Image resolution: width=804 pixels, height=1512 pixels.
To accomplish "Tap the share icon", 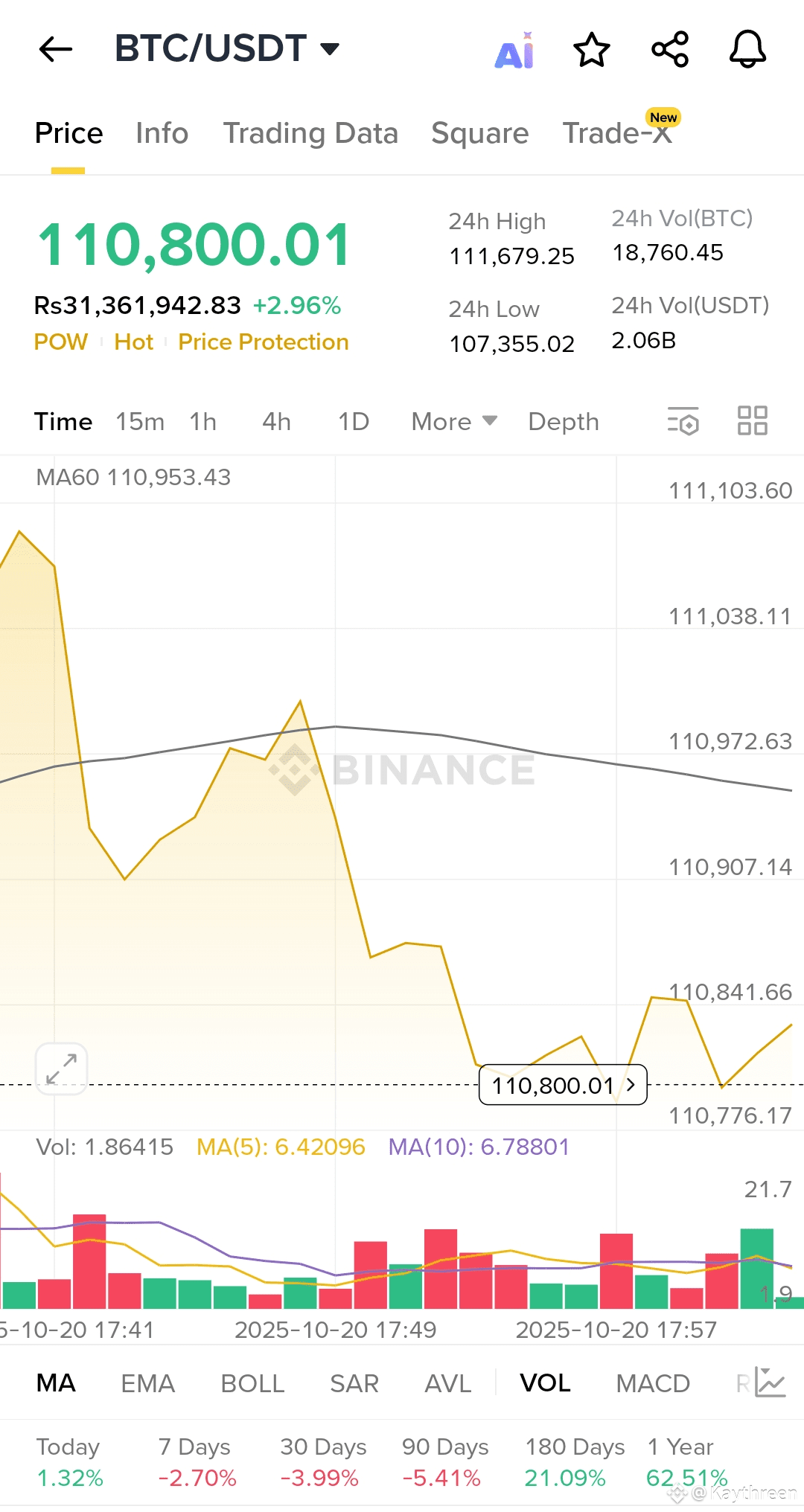I will click(670, 50).
